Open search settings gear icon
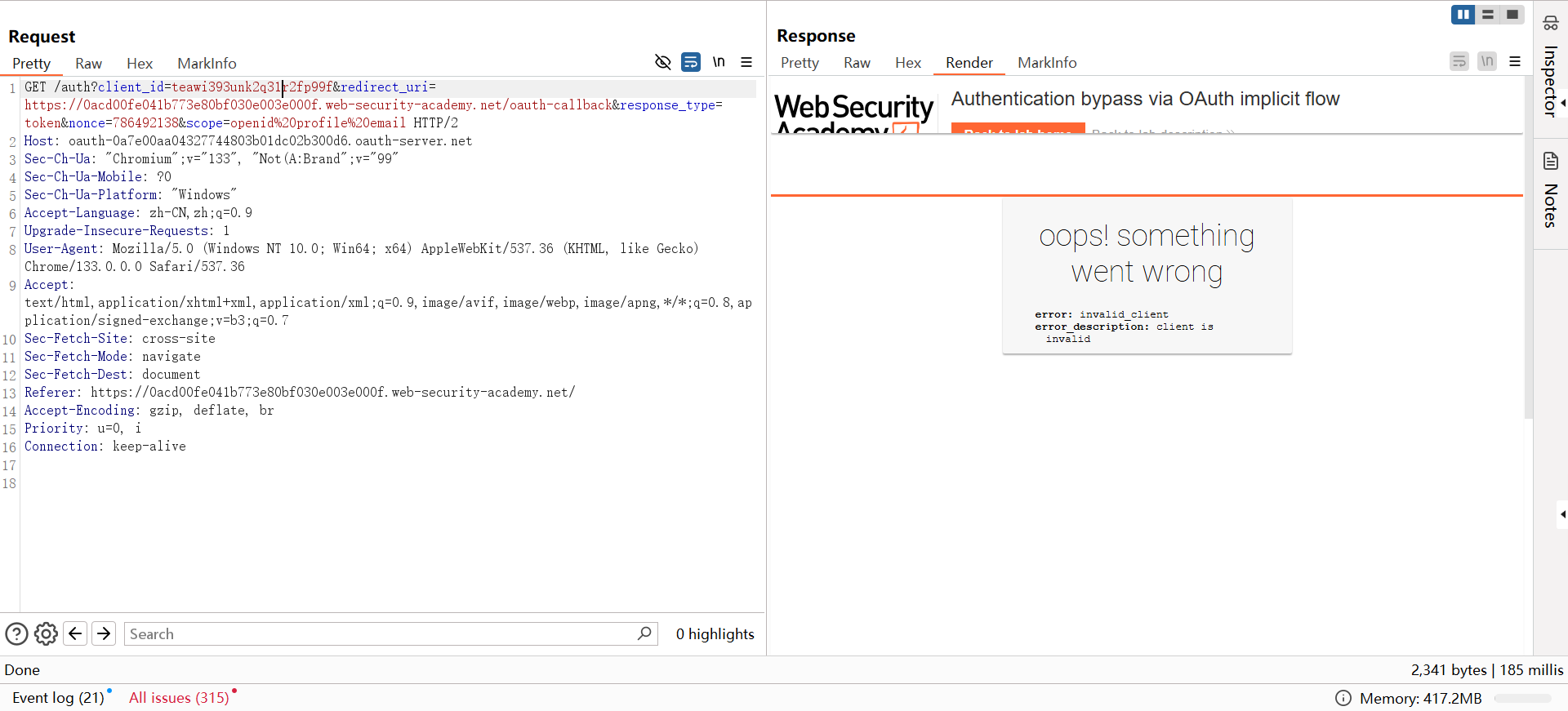The height and width of the screenshot is (711, 1568). (47, 634)
